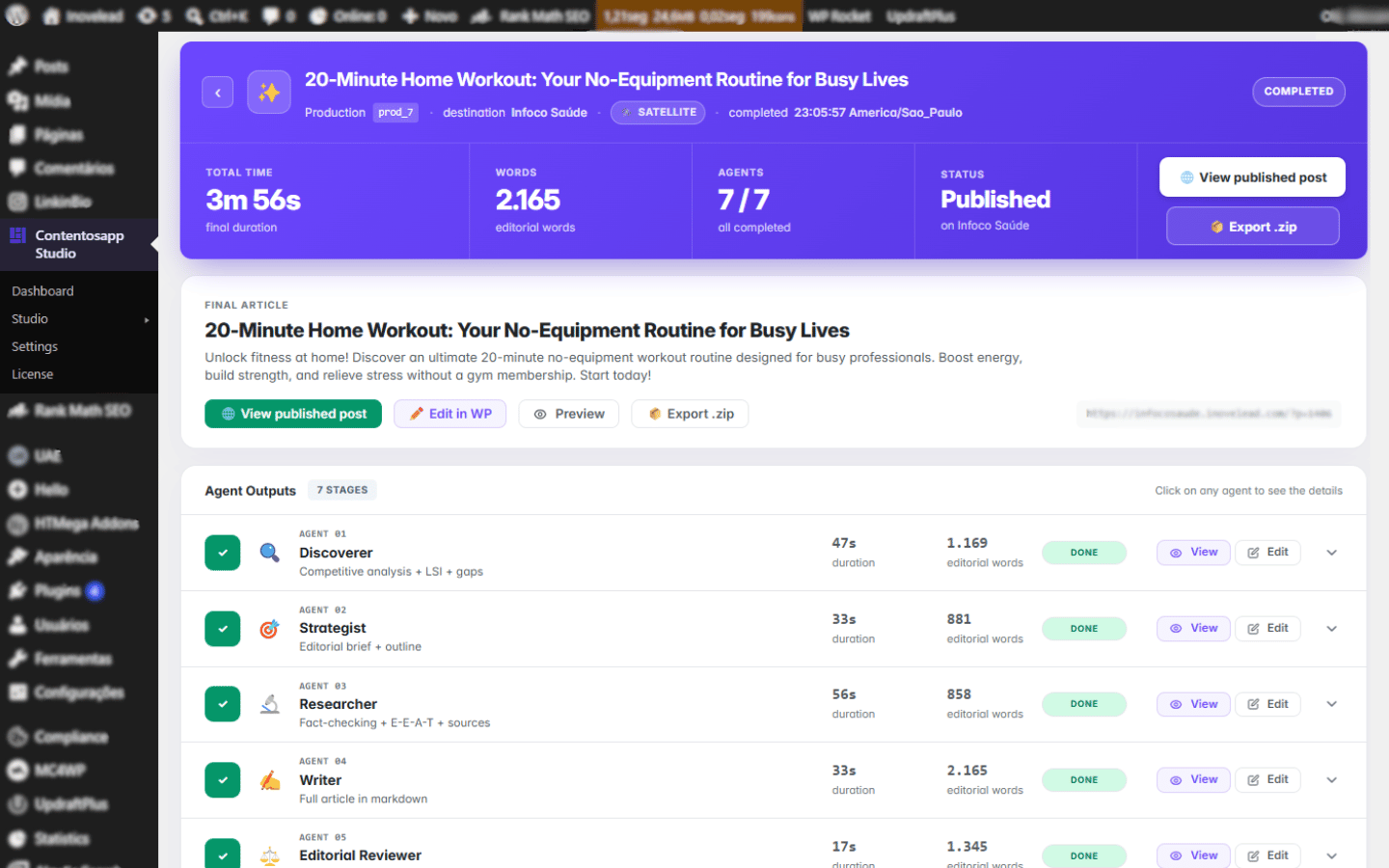The image size is (1389, 868).
Task: Click the back arrow beside article title
Action: point(217,93)
